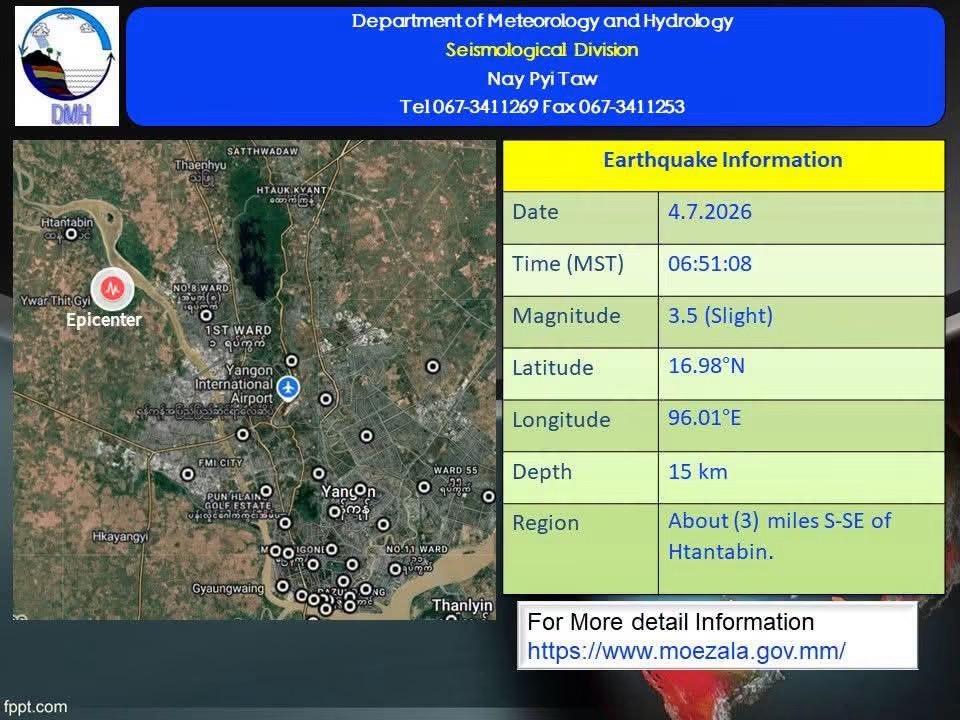Click the Region description about Htantabin
The image size is (960, 720).
(779, 536)
